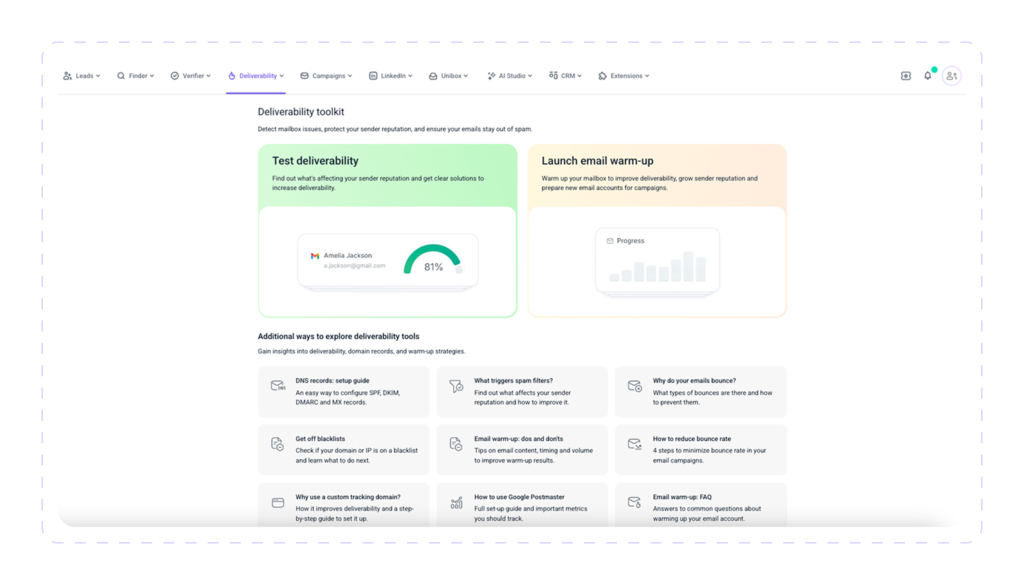The image size is (1024, 585).
Task: Open the user account avatar
Action: 952,76
